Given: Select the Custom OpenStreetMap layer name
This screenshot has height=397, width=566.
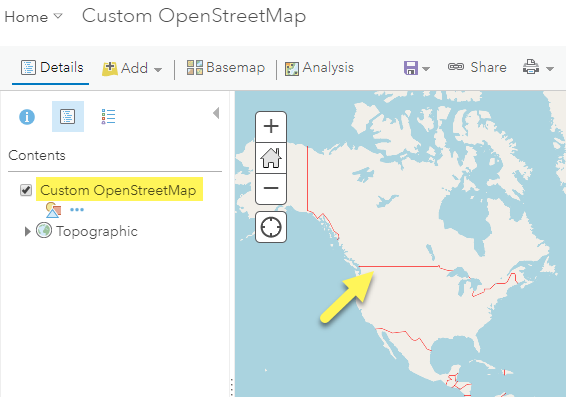Looking at the screenshot, I should 118,190.
